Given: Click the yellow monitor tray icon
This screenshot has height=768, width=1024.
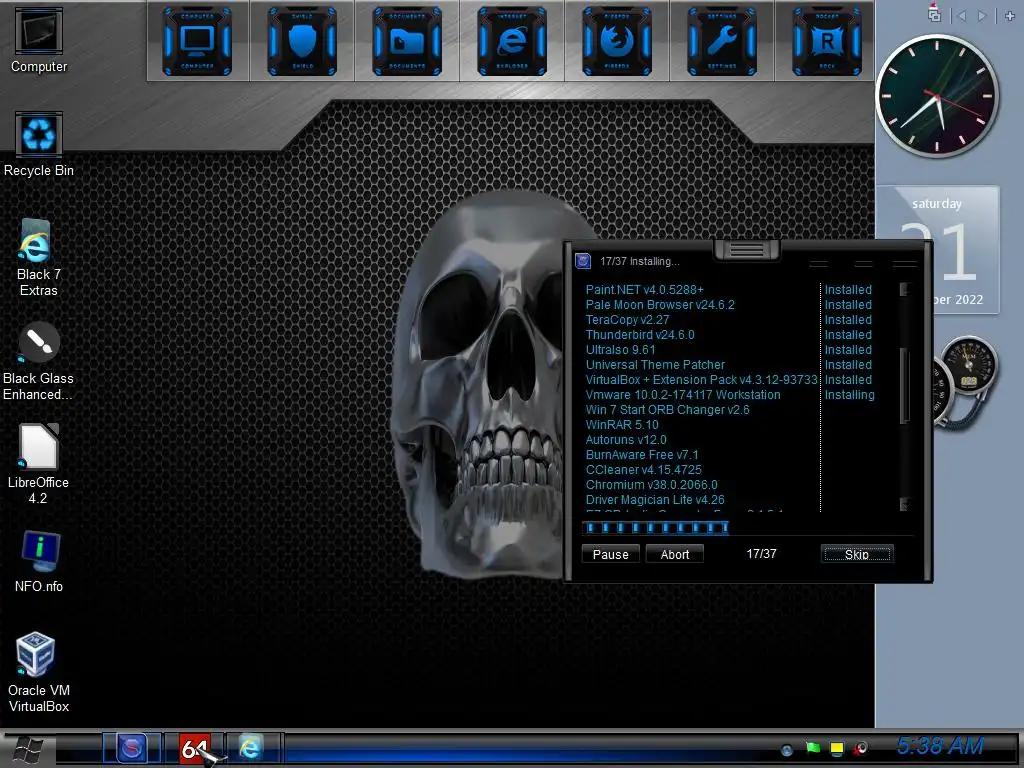Looking at the screenshot, I should pyautogui.click(x=837, y=749).
